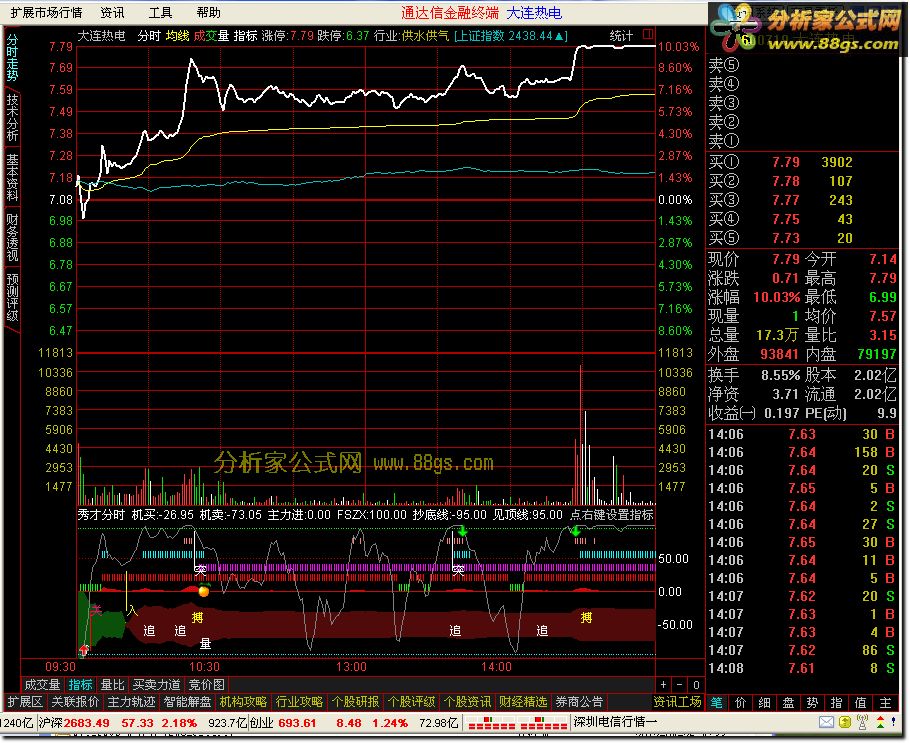
Task: Open the 帮助 menu
Action: point(209,12)
